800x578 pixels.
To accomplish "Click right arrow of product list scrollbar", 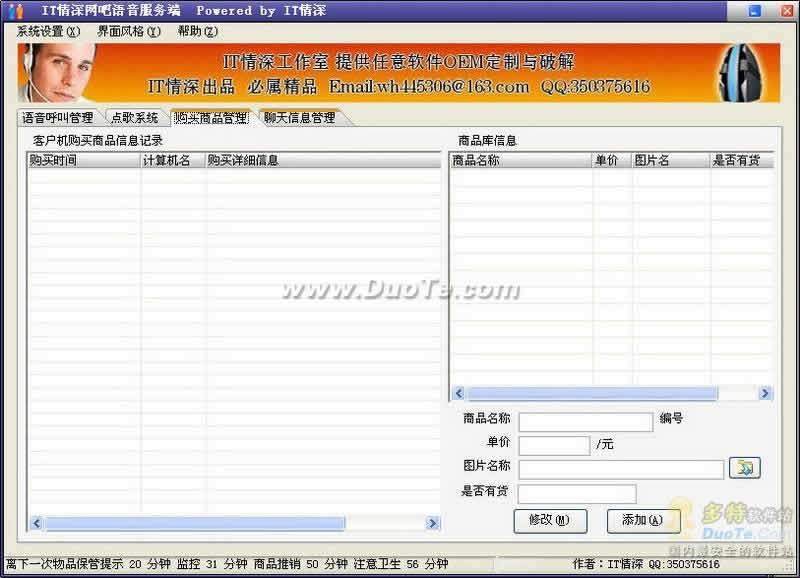I will pyautogui.click(x=764, y=393).
